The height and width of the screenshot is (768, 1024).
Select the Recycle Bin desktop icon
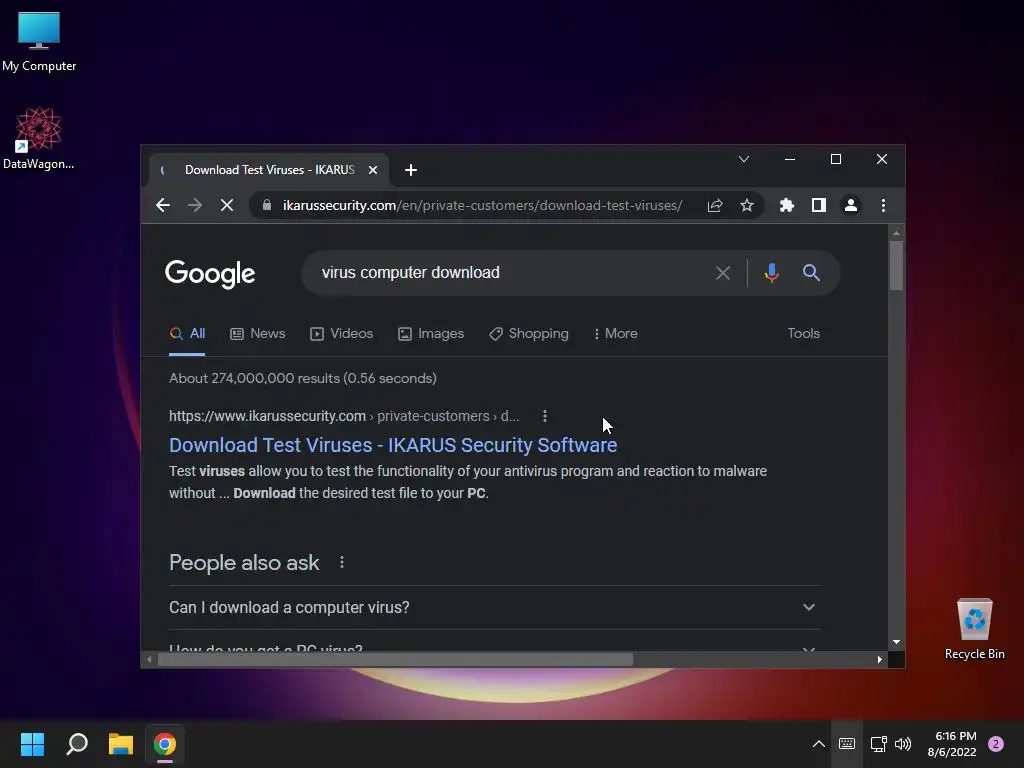pos(974,629)
